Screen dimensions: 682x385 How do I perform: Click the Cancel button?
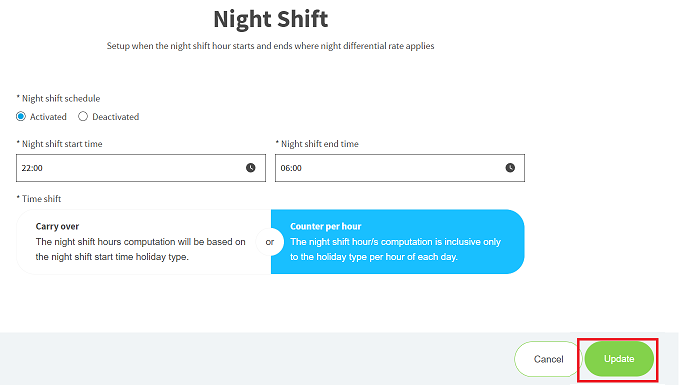548,359
